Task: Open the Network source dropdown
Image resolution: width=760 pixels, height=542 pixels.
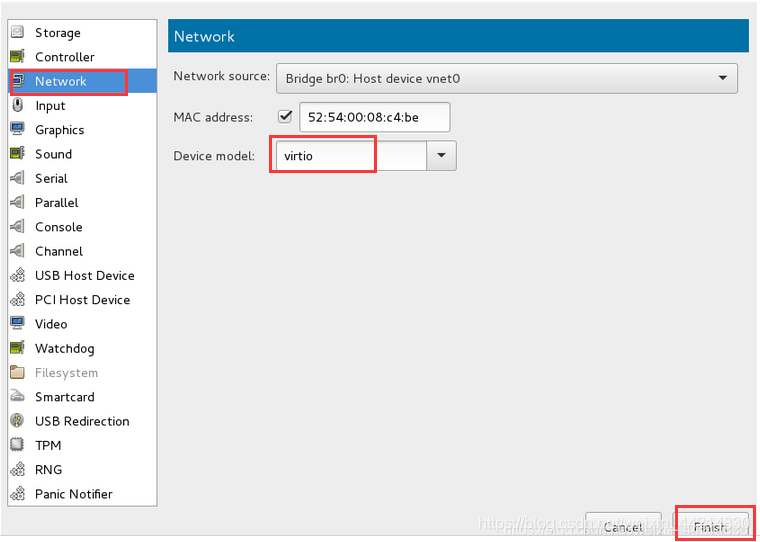Action: click(507, 78)
